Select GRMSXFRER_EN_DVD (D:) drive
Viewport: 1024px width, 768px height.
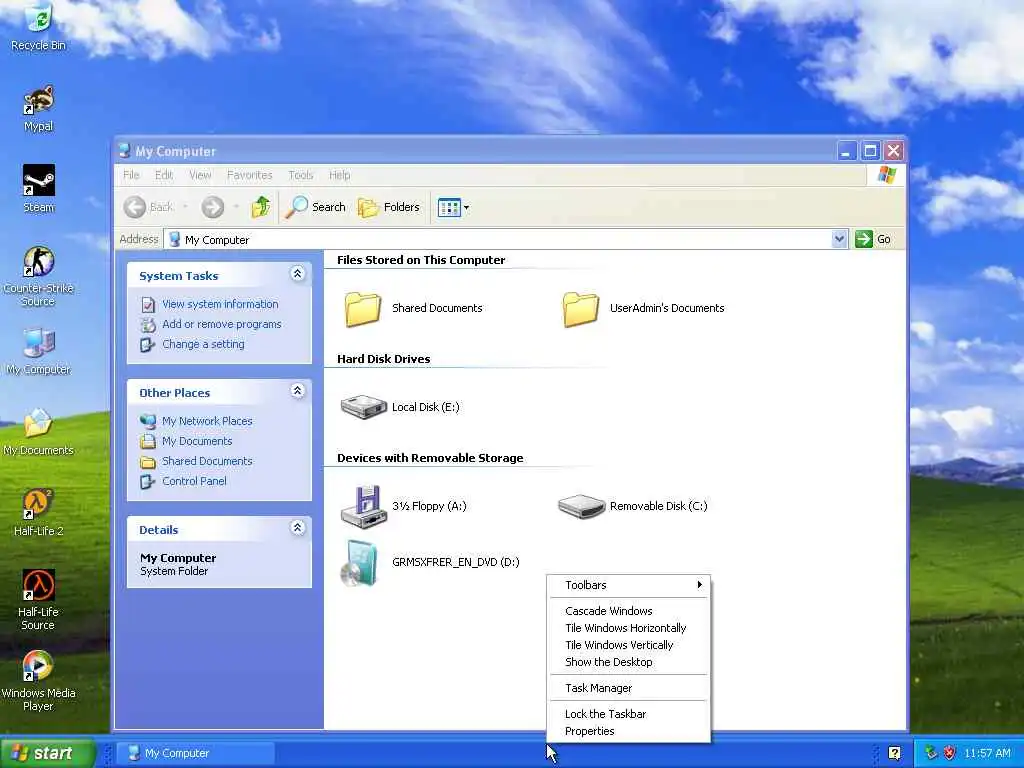pos(430,562)
